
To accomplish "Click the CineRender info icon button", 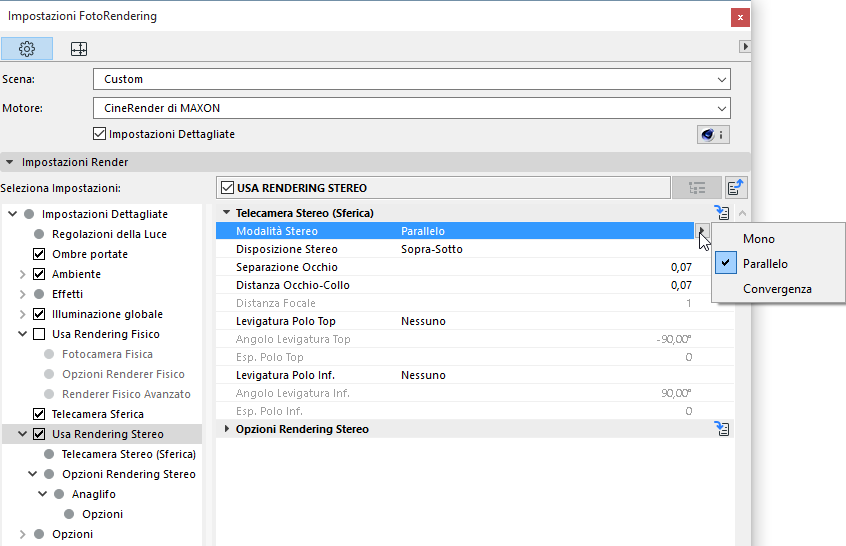I will coord(712,134).
